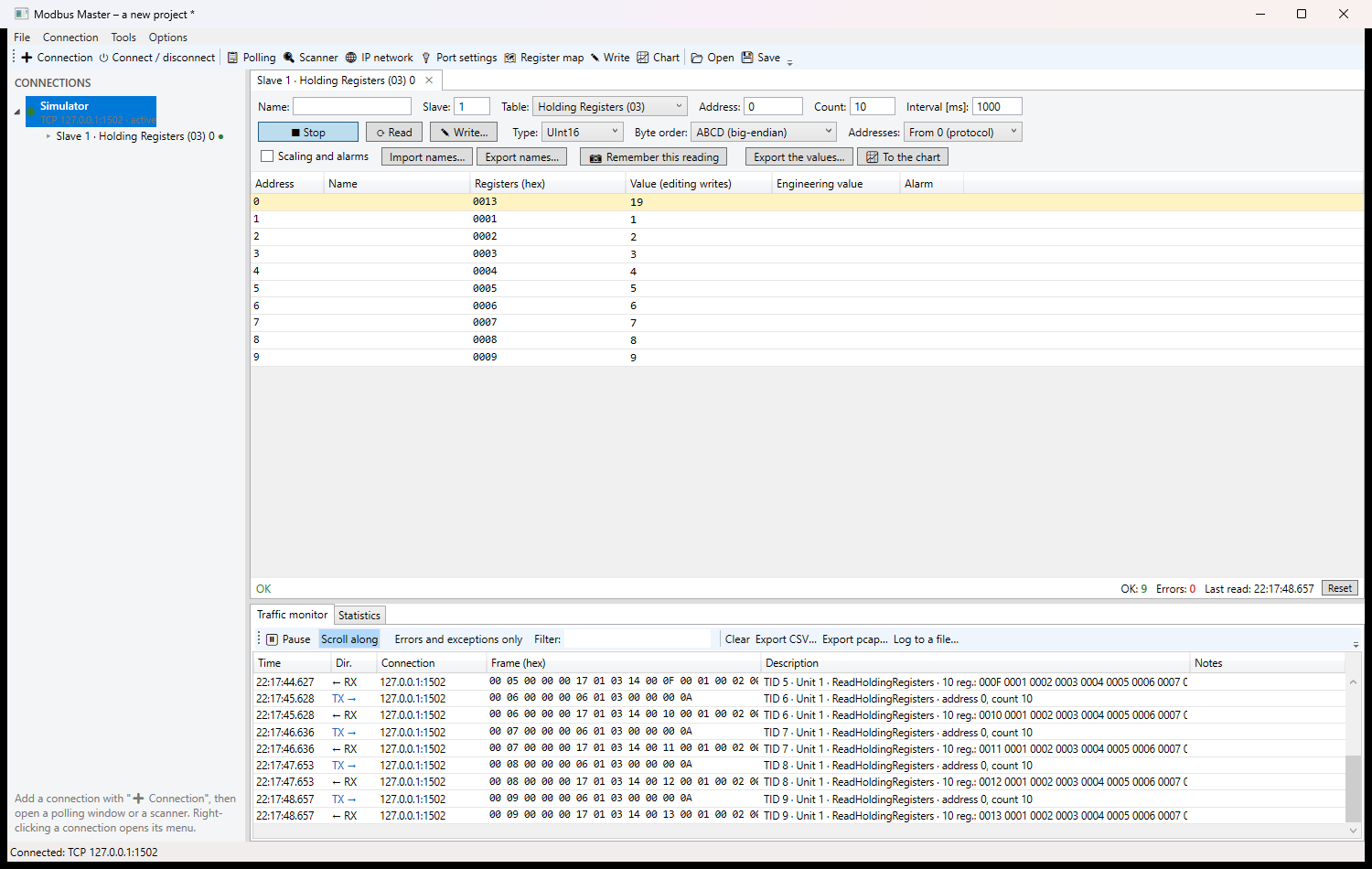The width and height of the screenshot is (1372, 869).
Task: Toggle Scroll along in traffic monitor
Action: (x=349, y=639)
